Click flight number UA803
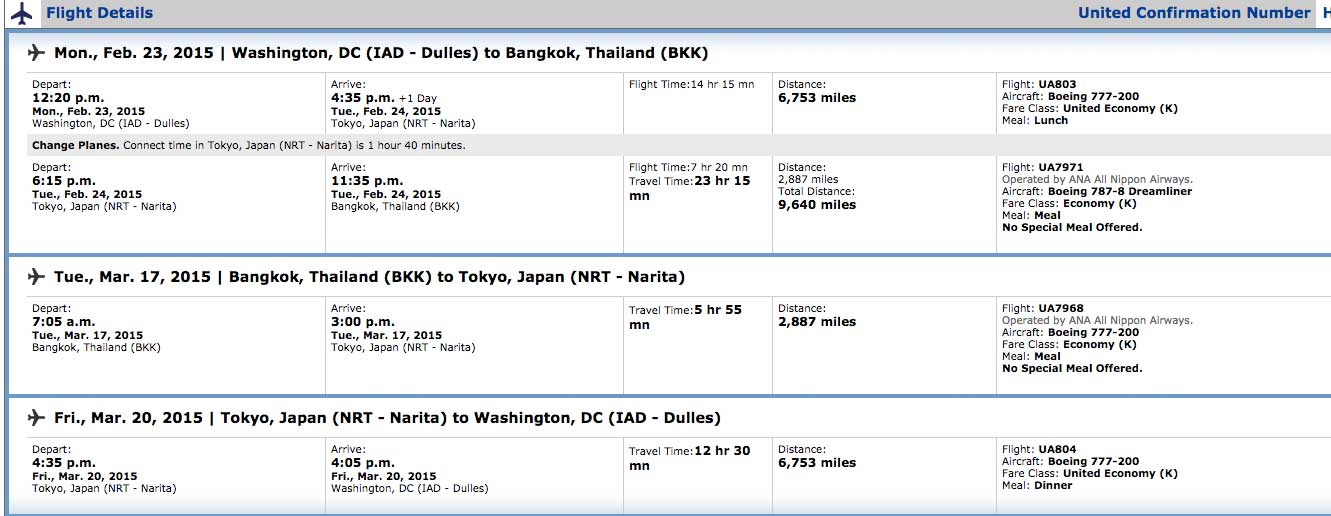This screenshot has width=1331, height=516. [x=1058, y=84]
